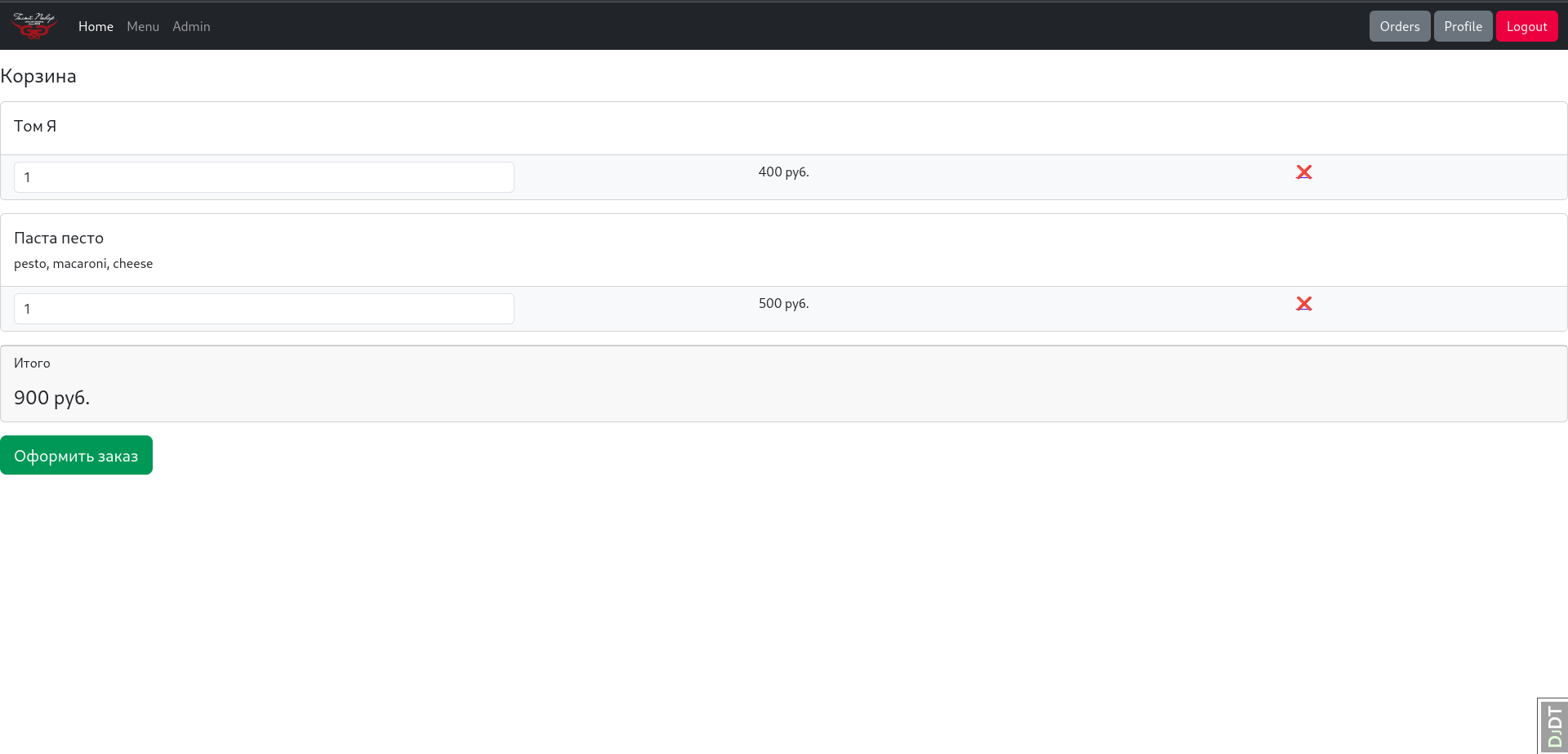Image resolution: width=1568 pixels, height=754 pixels.
Task: Open the Orders page
Action: pyautogui.click(x=1400, y=26)
